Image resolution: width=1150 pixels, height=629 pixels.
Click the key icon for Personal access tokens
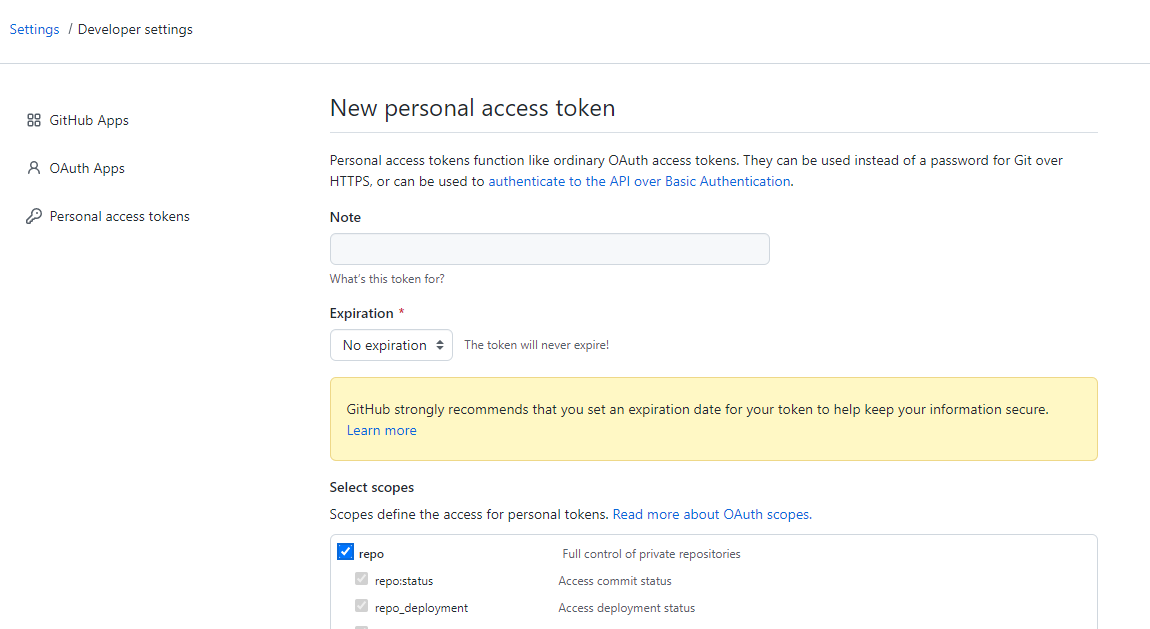pyautogui.click(x=34, y=216)
